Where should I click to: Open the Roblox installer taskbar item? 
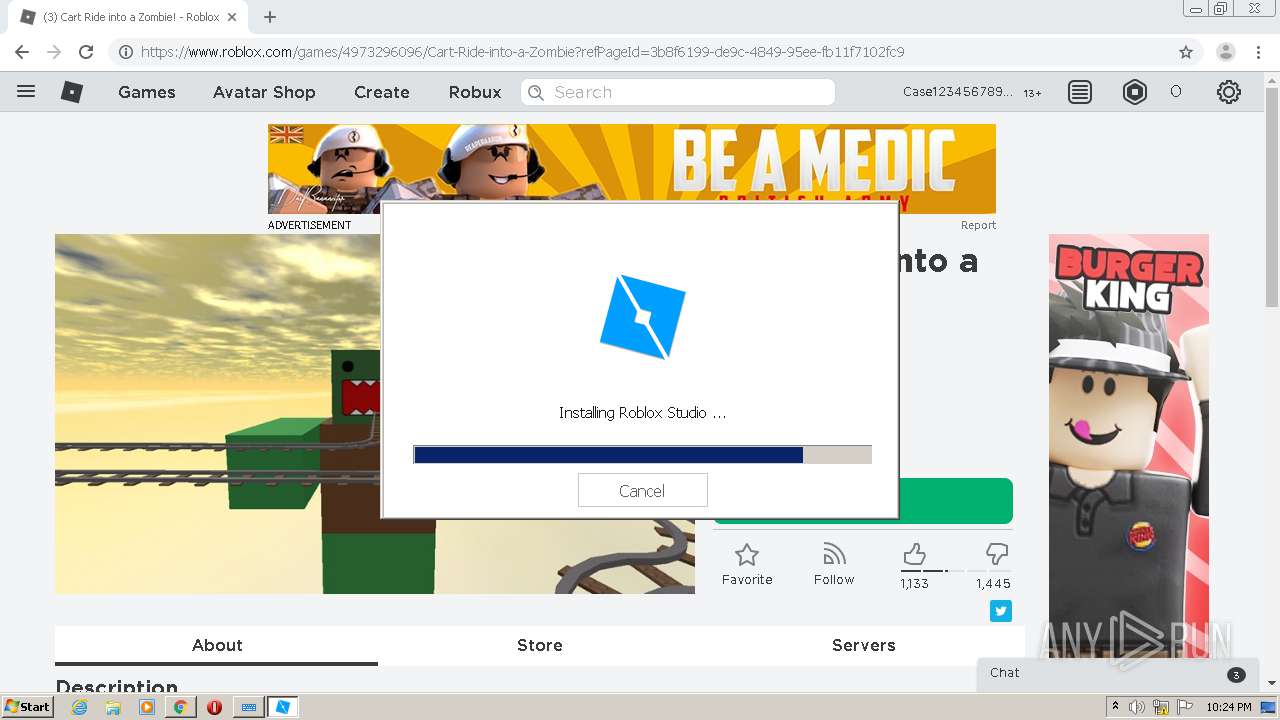(282, 707)
